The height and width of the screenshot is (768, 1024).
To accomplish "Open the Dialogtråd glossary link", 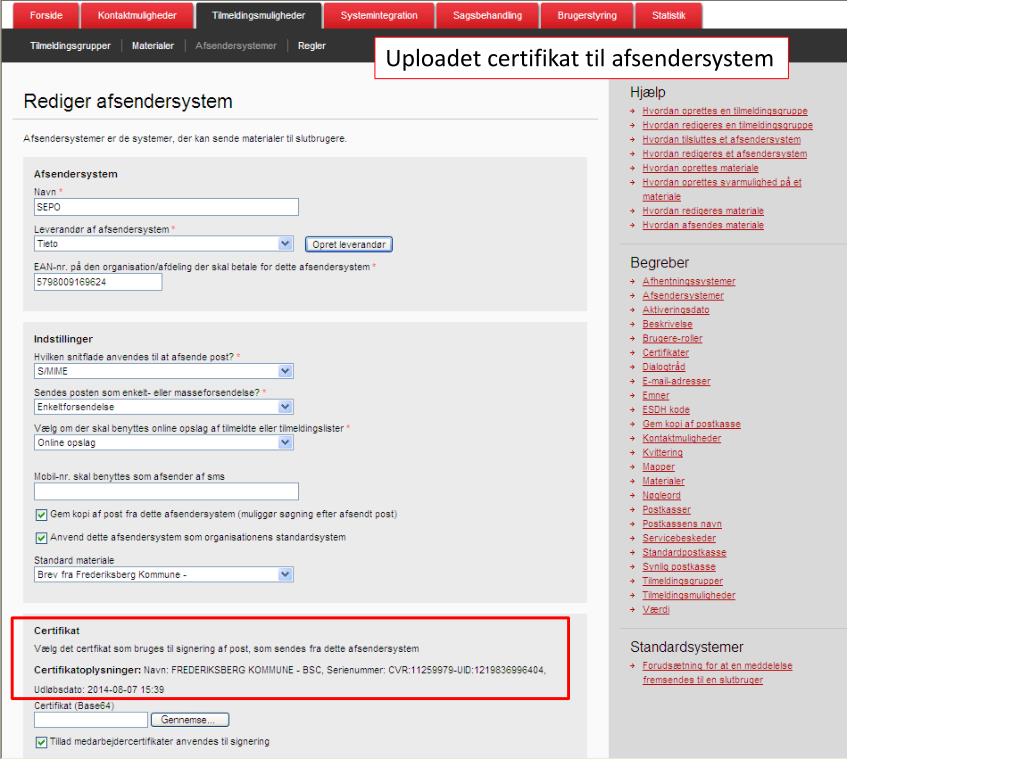I will pyautogui.click(x=664, y=367).
